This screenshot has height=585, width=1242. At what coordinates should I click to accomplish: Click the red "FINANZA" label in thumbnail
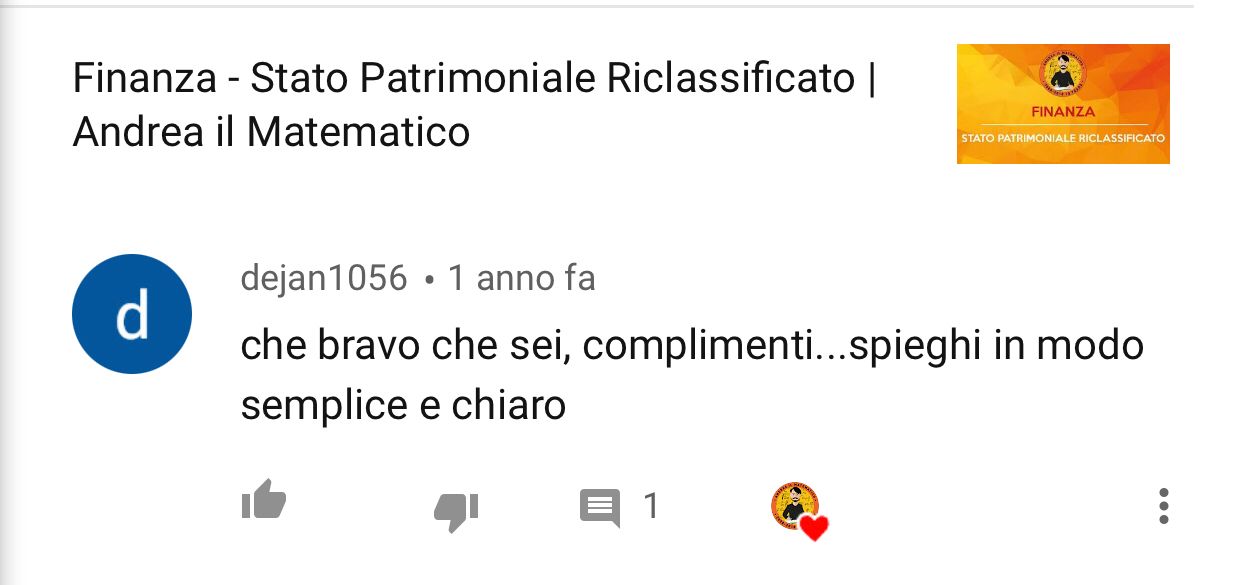pyautogui.click(x=1063, y=112)
